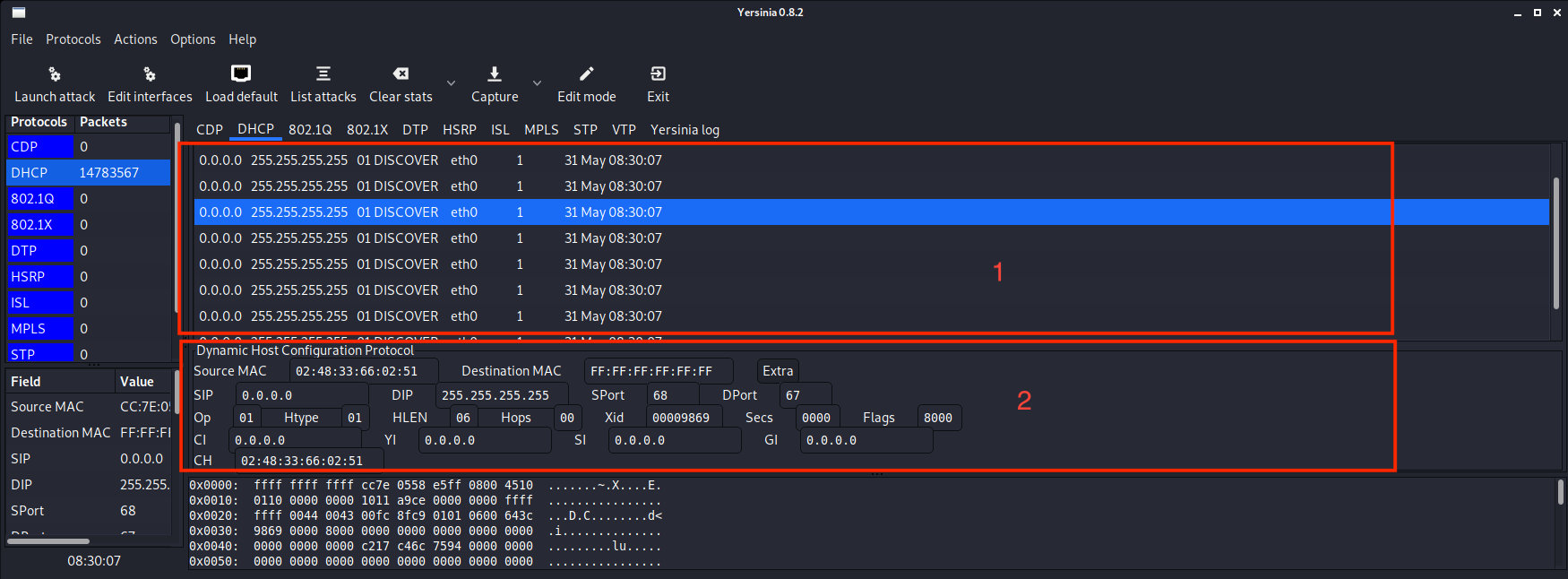This screenshot has width=1568, height=579.
Task: Expand the Clear stats dropdown arrow
Action: 451,83
